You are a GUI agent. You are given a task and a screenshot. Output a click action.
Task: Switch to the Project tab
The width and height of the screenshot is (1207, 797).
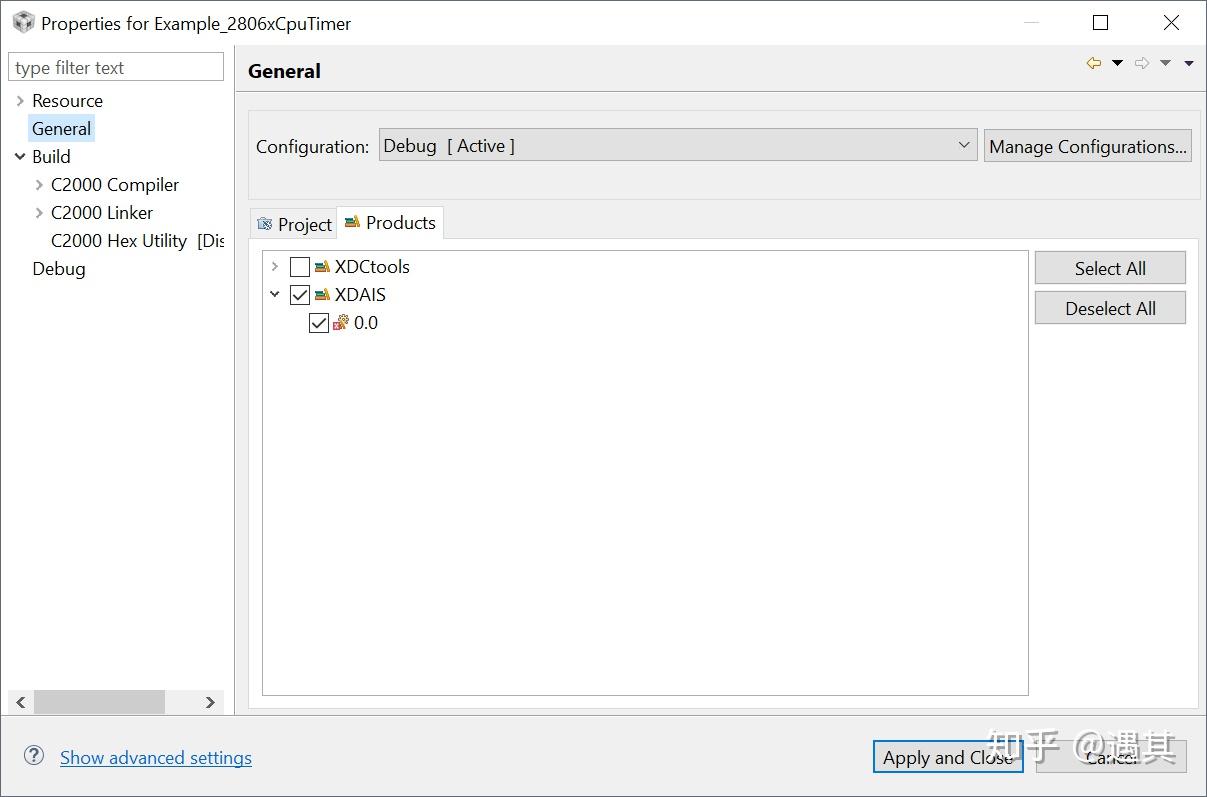point(294,225)
